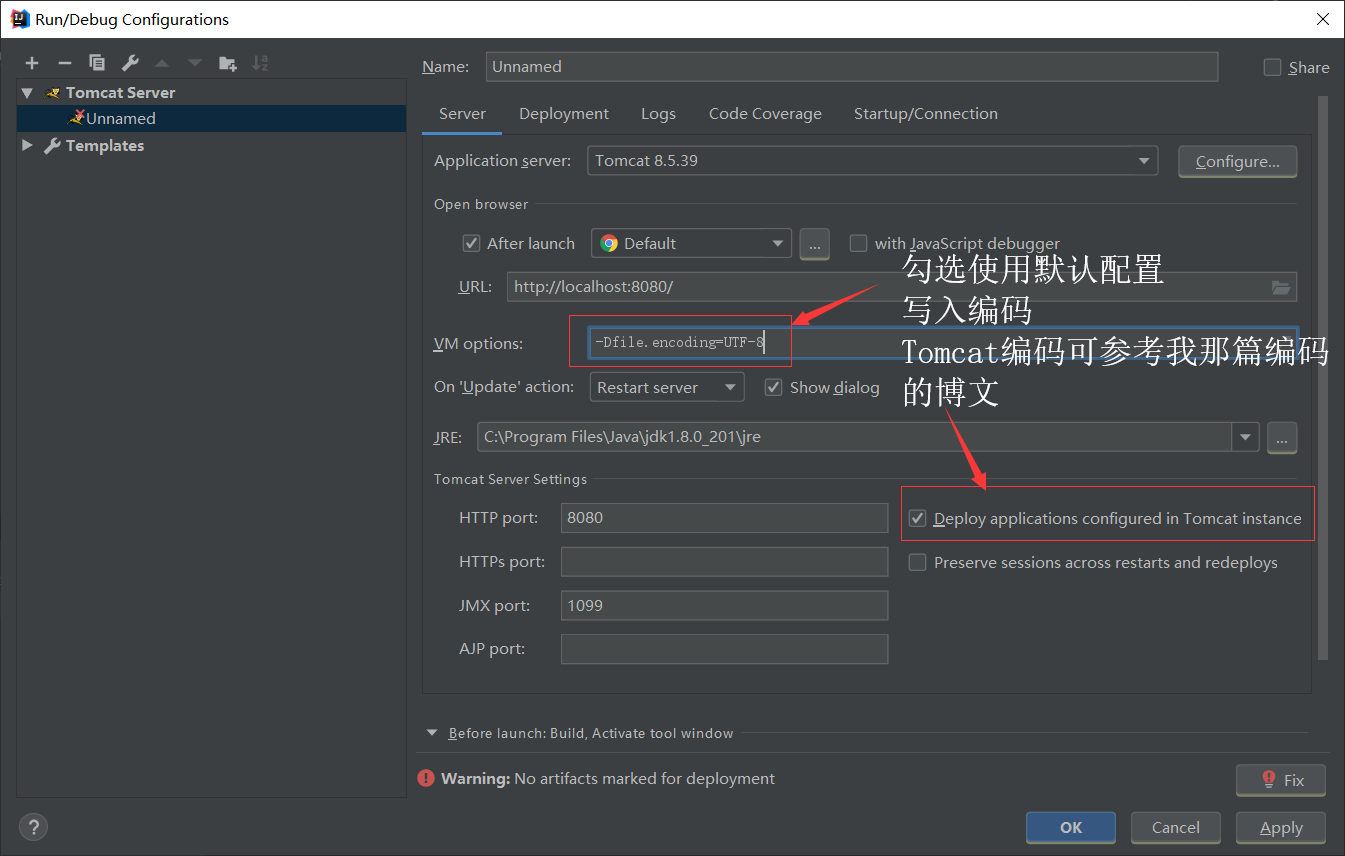
Task: Close the Run/Debug Configurations dialog
Action: pos(1322,19)
